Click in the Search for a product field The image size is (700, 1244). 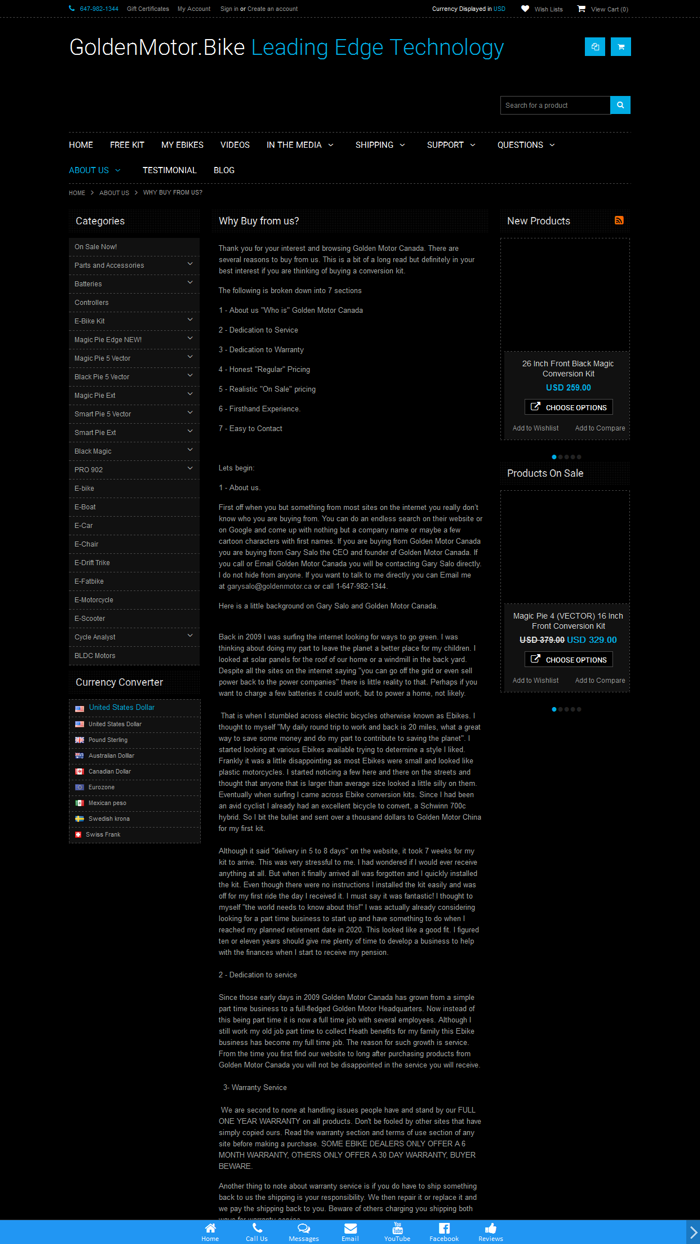(x=555, y=105)
